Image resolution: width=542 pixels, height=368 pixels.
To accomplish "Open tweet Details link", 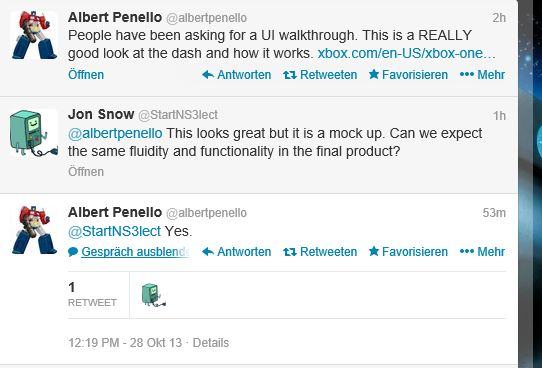I will (211, 343).
